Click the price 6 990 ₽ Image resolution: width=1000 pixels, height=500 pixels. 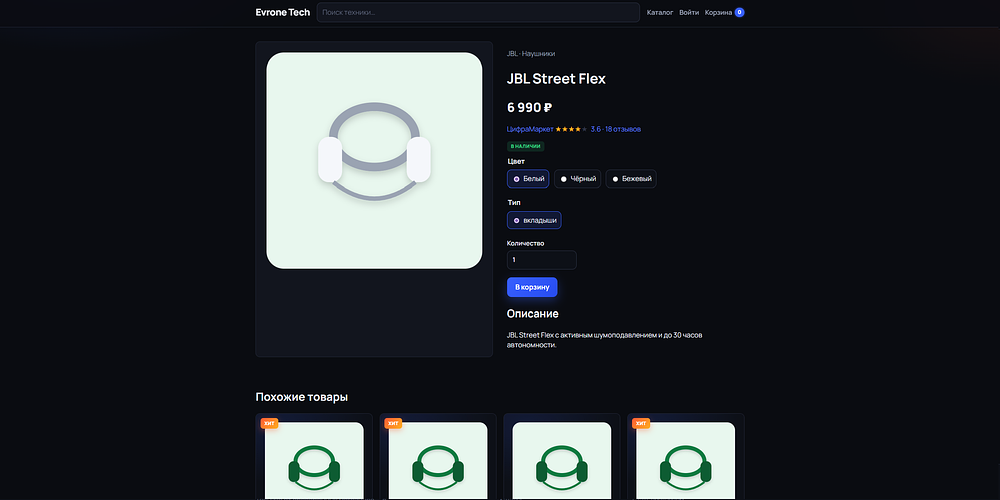tap(529, 107)
